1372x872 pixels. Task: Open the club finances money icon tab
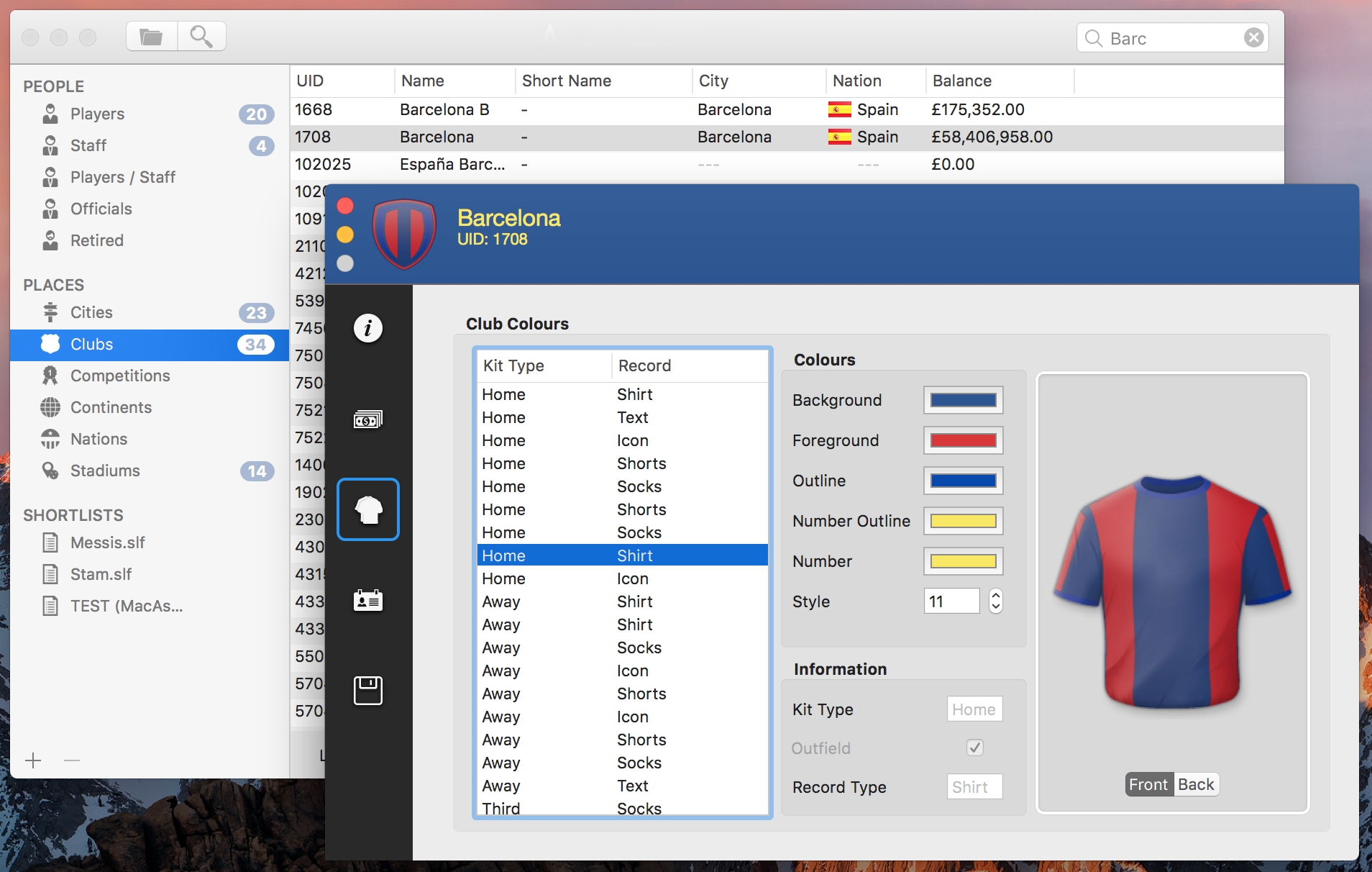(x=368, y=419)
